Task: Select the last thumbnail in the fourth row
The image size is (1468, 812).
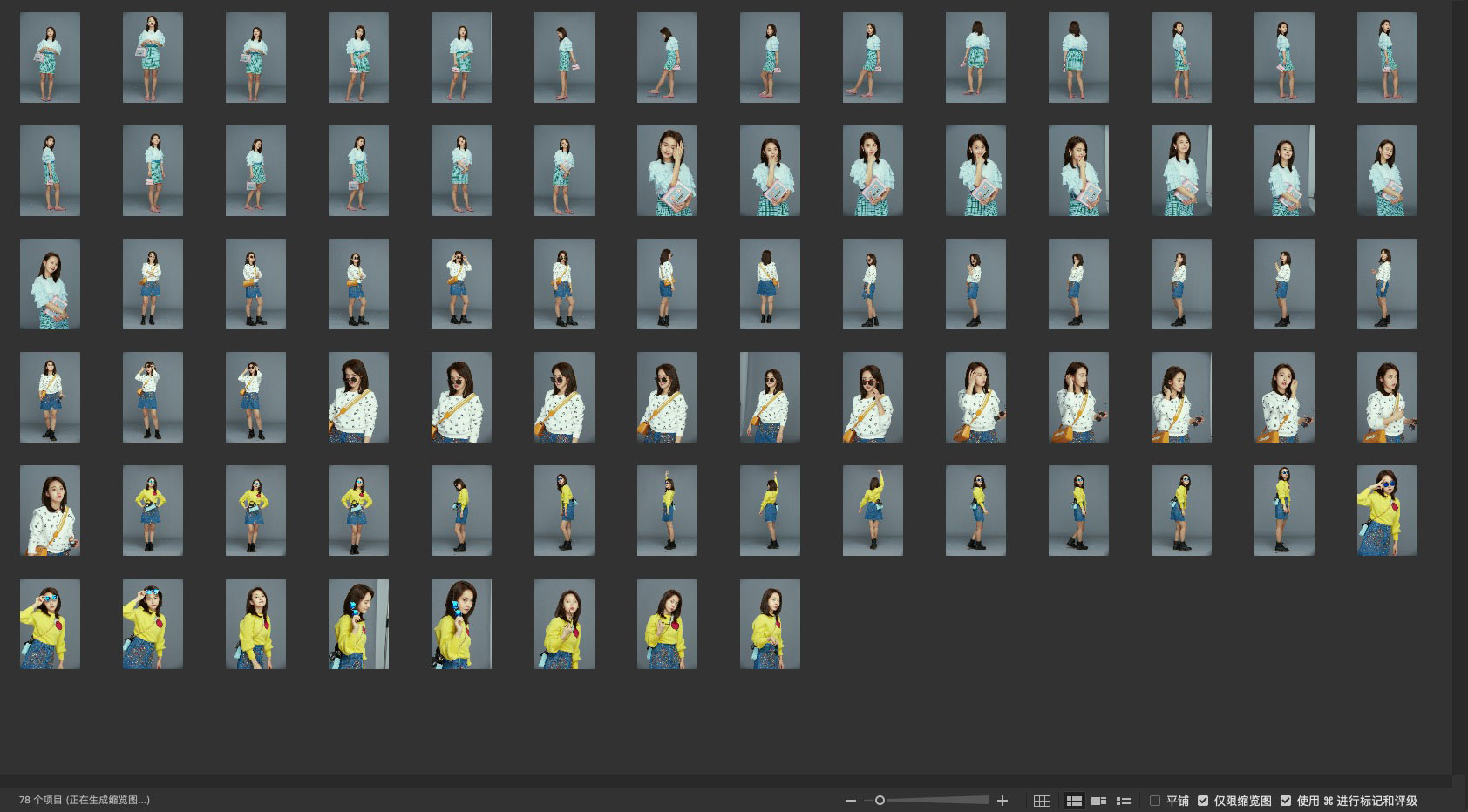Action: 1387,397
